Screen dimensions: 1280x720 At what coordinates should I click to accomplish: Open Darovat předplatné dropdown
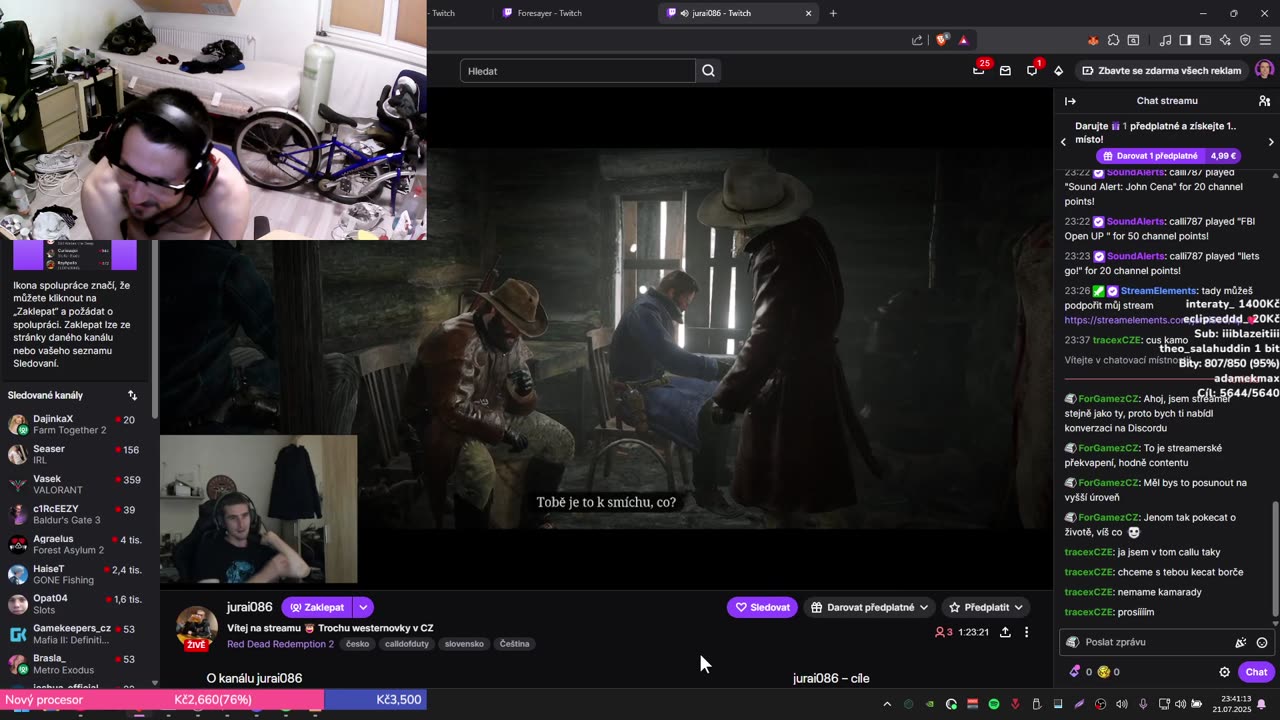pos(870,607)
